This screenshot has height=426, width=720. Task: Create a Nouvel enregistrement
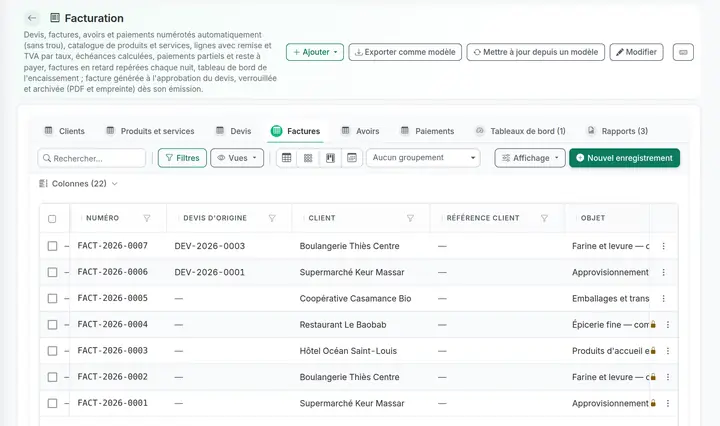click(x=624, y=158)
